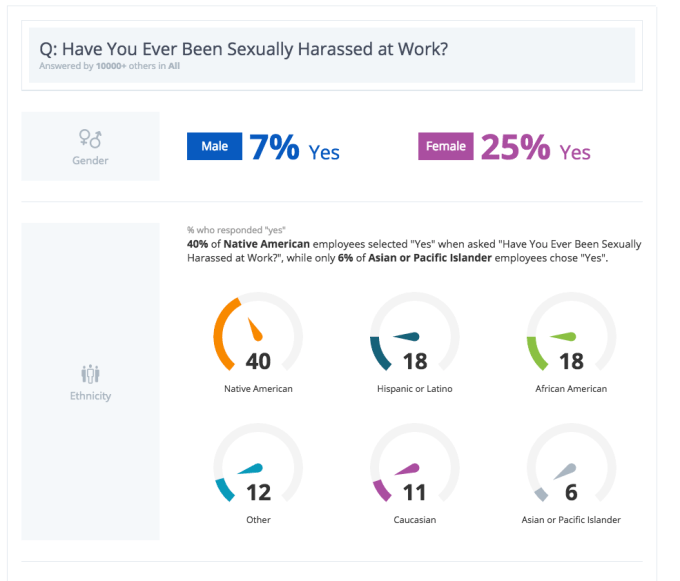Click the Other category gauge

(258, 466)
